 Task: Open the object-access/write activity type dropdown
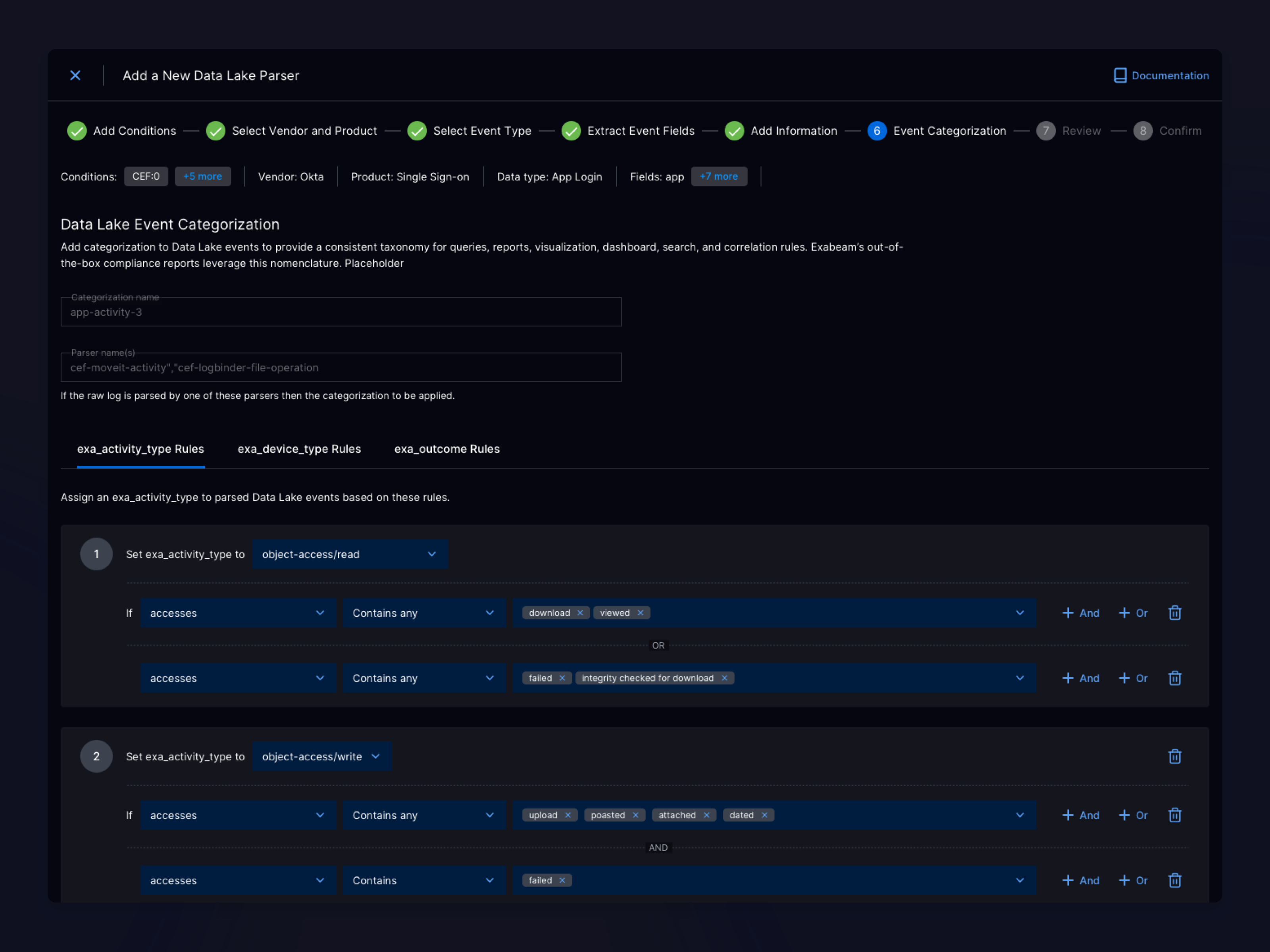pyautogui.click(x=321, y=756)
